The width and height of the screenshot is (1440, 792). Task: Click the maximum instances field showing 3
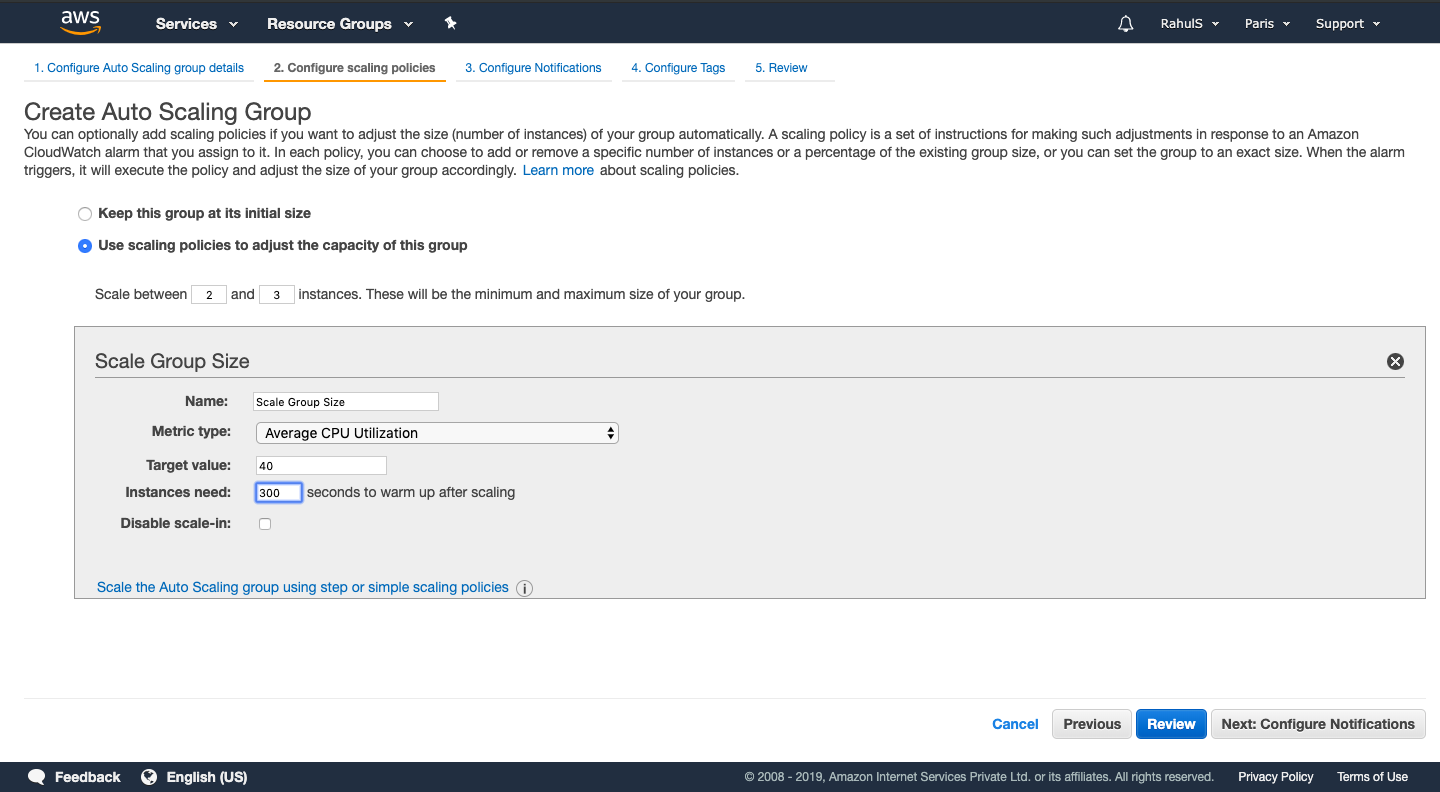[x=276, y=294]
